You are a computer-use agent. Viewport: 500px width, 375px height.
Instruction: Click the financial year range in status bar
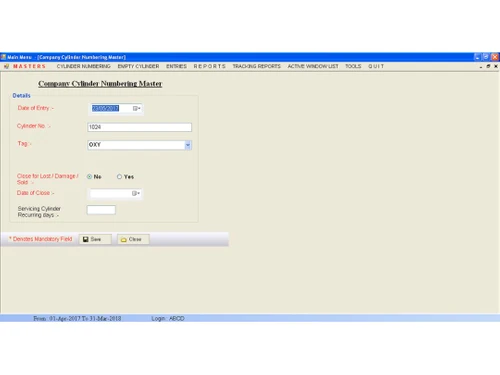click(x=77, y=319)
